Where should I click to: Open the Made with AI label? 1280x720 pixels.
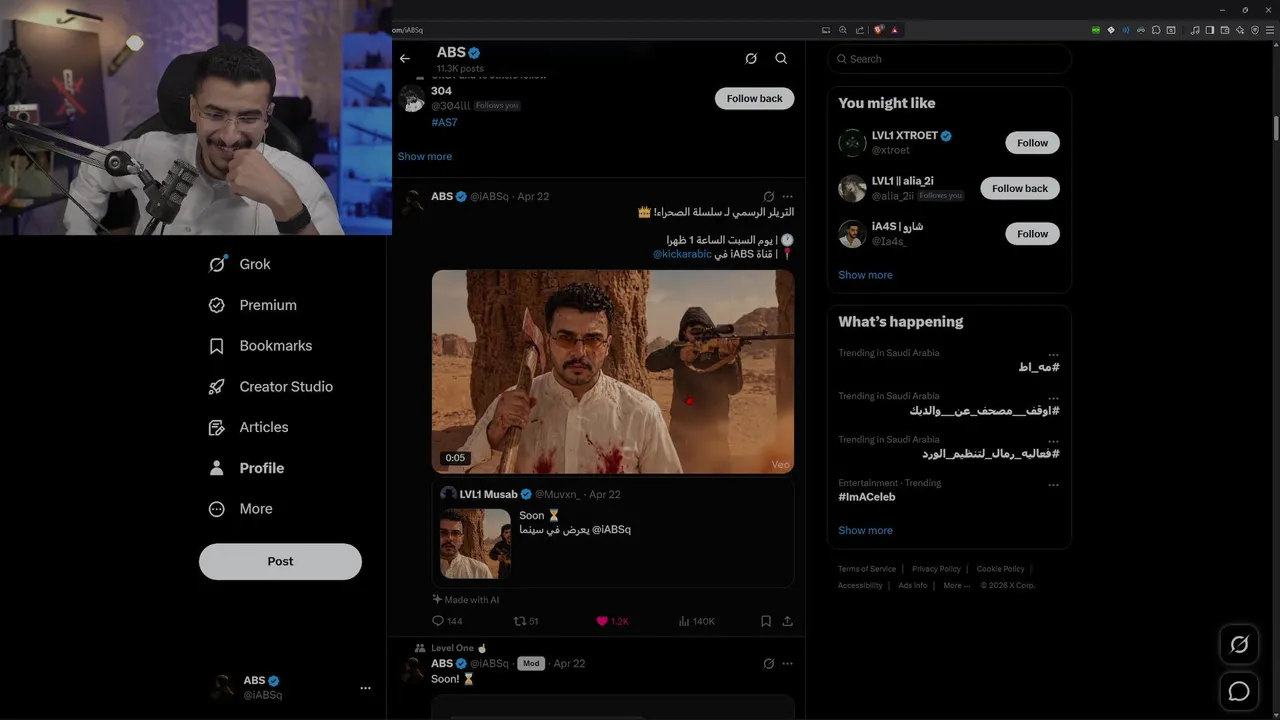coord(466,600)
